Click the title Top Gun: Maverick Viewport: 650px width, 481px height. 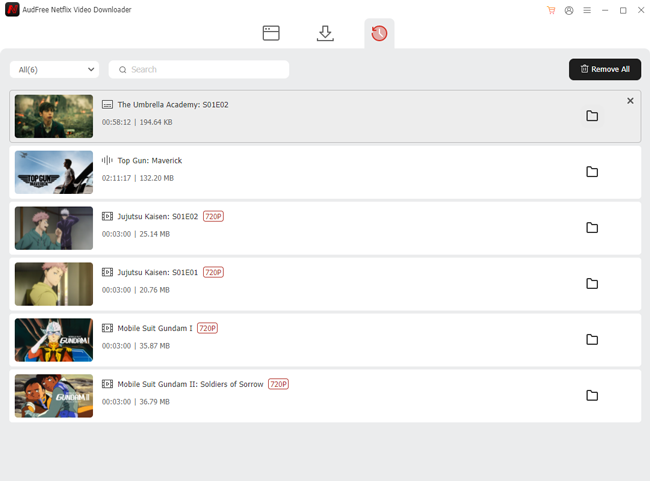tap(150, 161)
